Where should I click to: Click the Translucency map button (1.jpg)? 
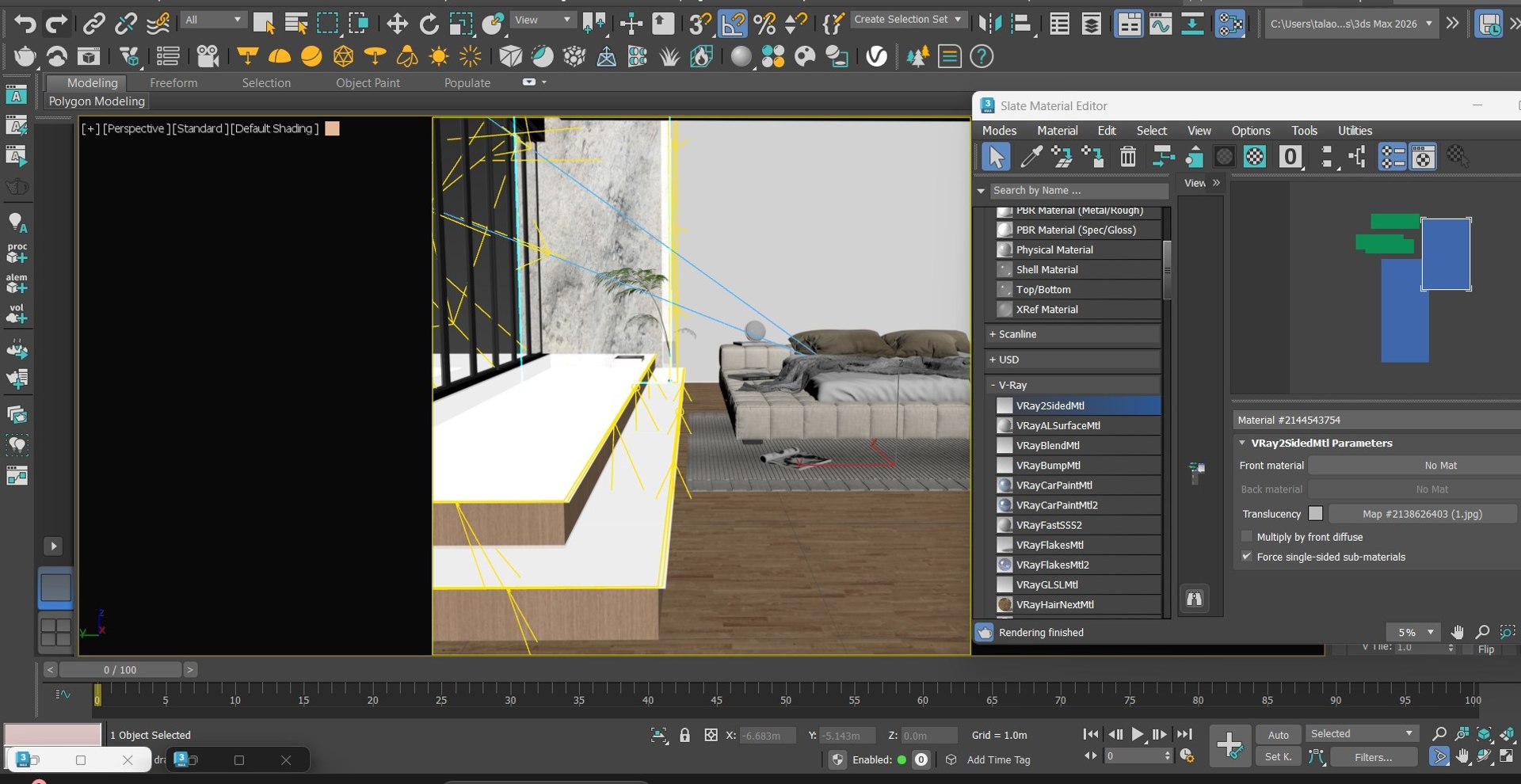[x=1422, y=514]
